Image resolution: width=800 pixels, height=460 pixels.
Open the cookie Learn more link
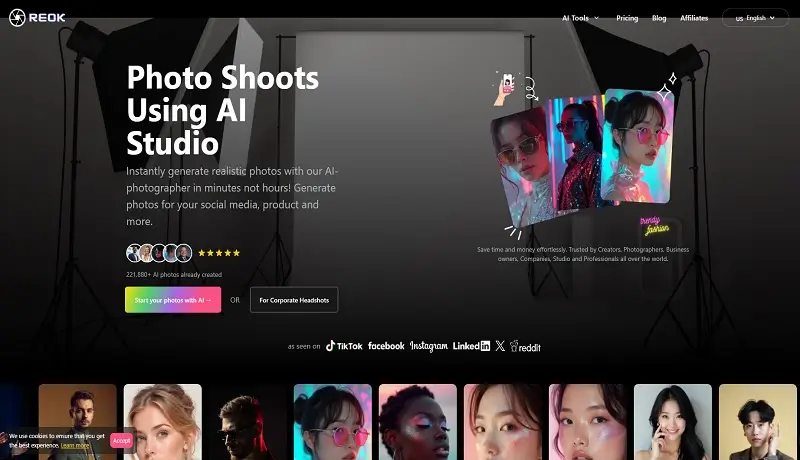(x=75, y=445)
